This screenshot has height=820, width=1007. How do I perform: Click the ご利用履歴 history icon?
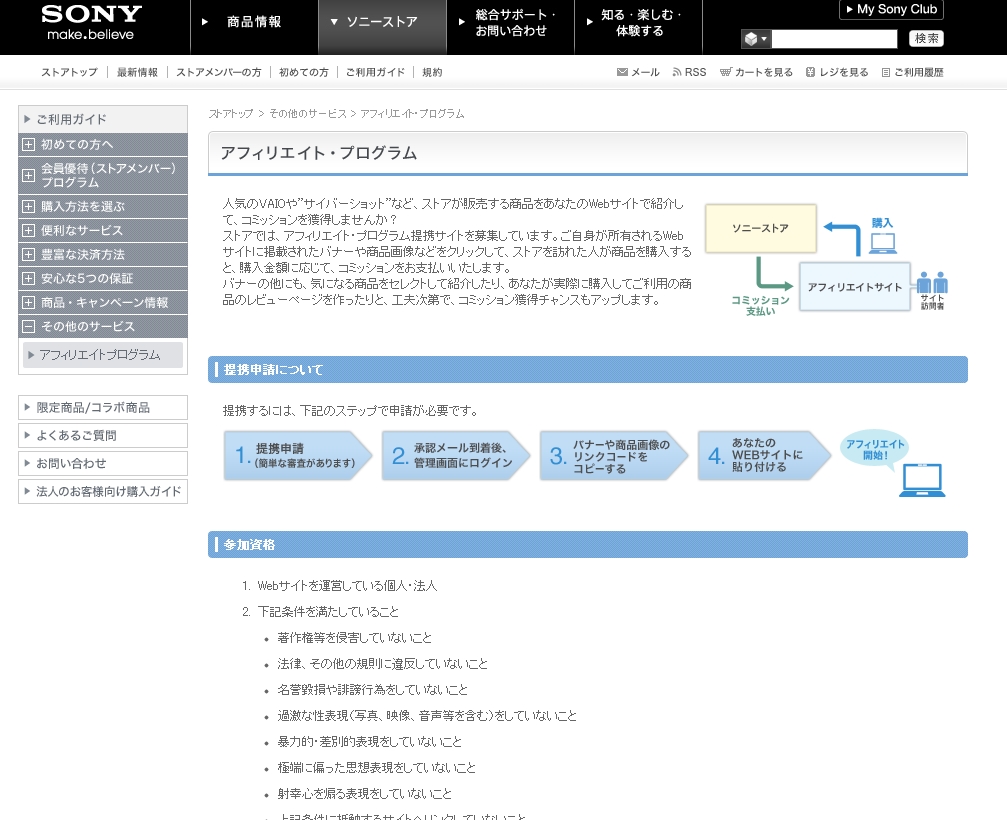886,73
